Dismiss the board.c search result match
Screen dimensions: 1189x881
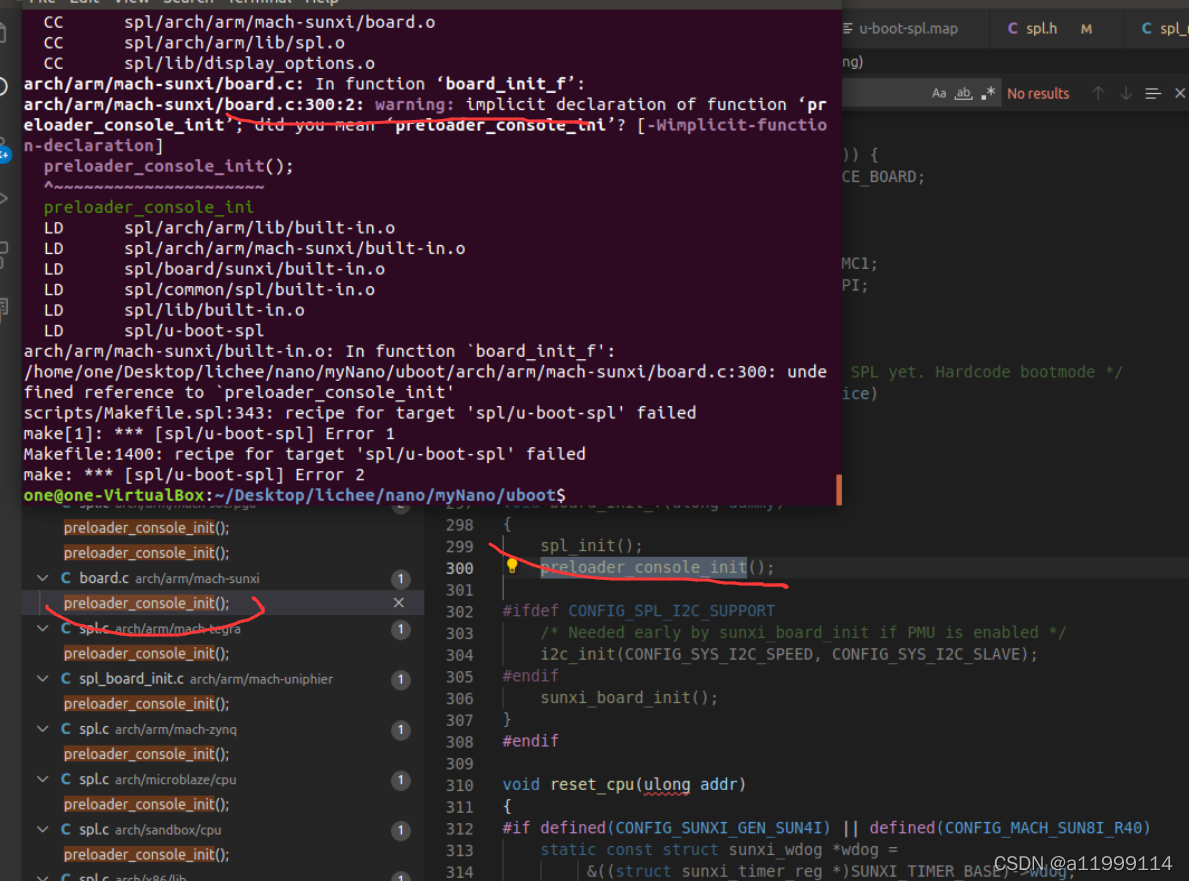pos(398,603)
